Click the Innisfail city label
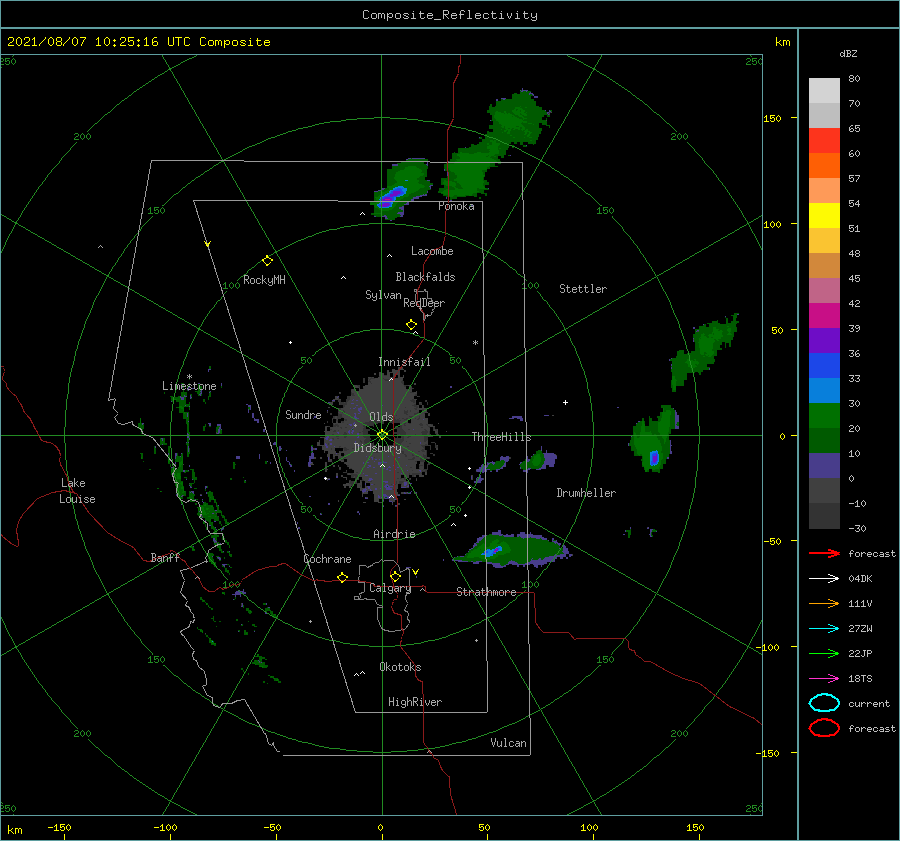The width and height of the screenshot is (900, 841). pos(404,362)
